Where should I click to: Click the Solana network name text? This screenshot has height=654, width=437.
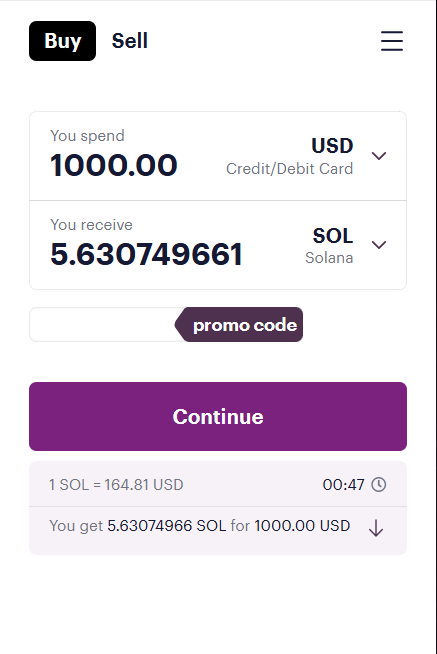pyautogui.click(x=329, y=258)
